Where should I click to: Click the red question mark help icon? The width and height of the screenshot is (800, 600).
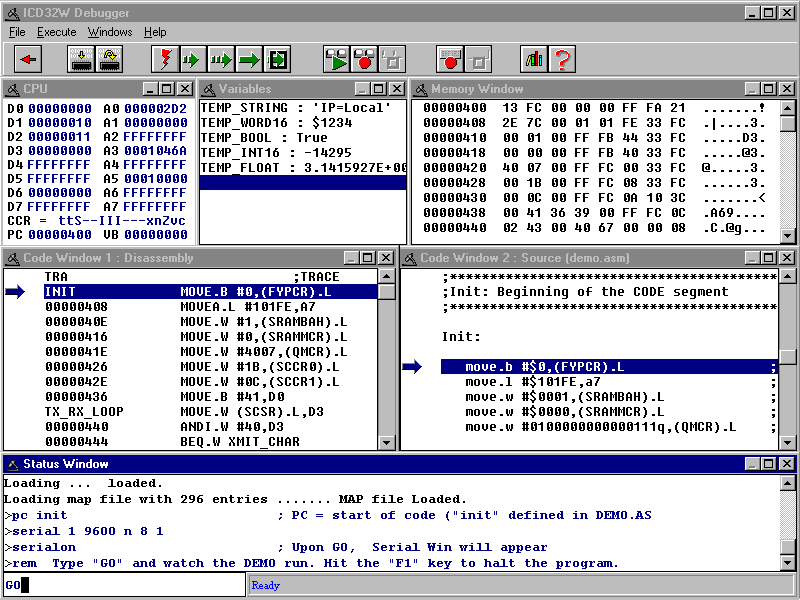562,59
